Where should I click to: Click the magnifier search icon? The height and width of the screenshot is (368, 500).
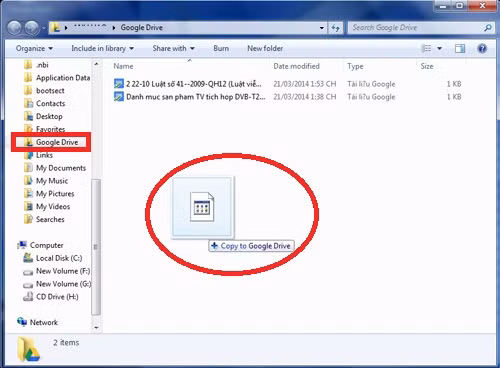pos(488,28)
